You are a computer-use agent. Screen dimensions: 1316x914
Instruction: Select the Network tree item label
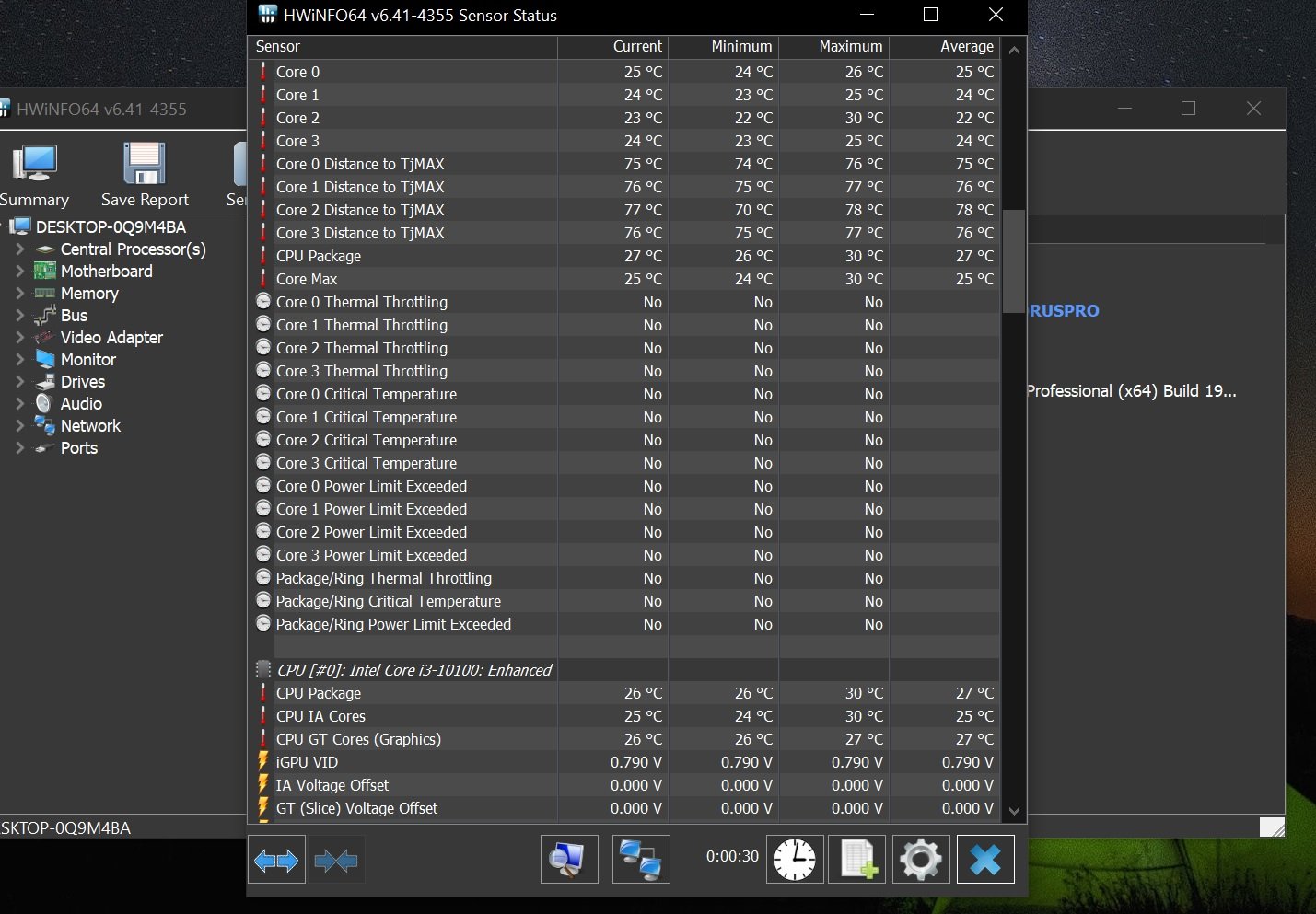pyautogui.click(x=90, y=426)
